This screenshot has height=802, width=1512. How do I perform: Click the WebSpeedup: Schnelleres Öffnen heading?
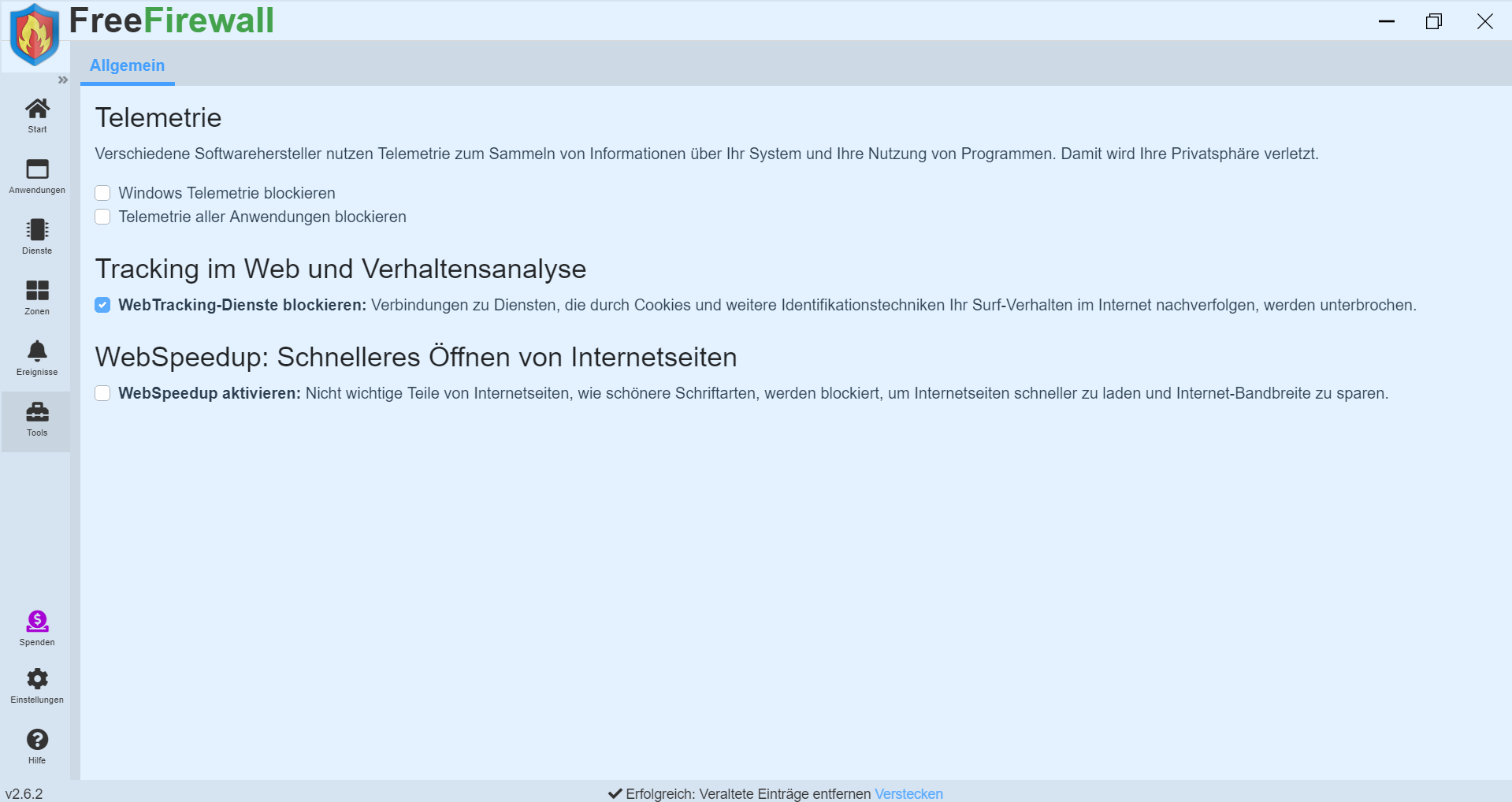click(x=416, y=357)
